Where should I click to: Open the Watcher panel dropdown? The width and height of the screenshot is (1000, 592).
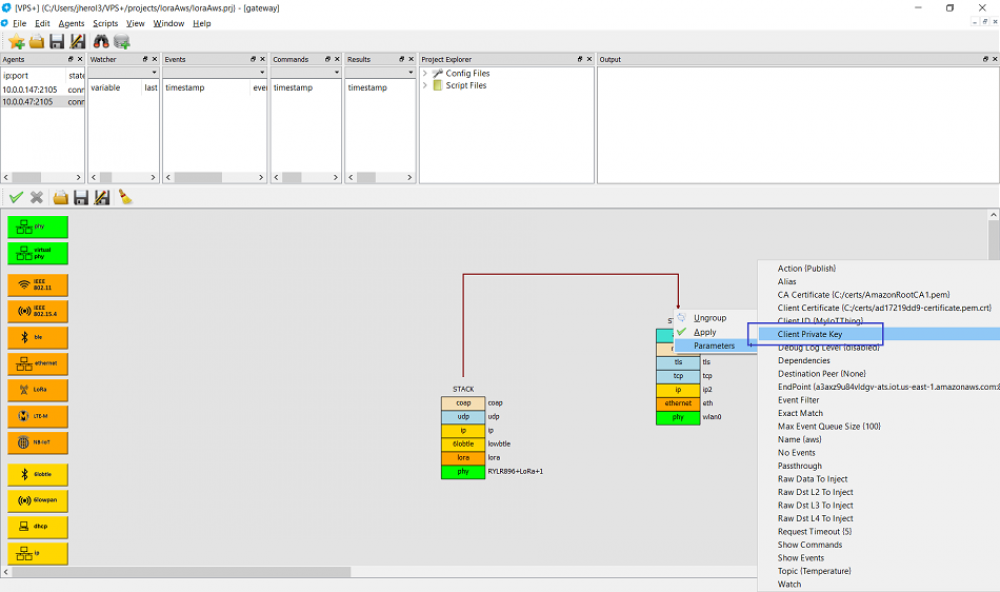[154, 73]
